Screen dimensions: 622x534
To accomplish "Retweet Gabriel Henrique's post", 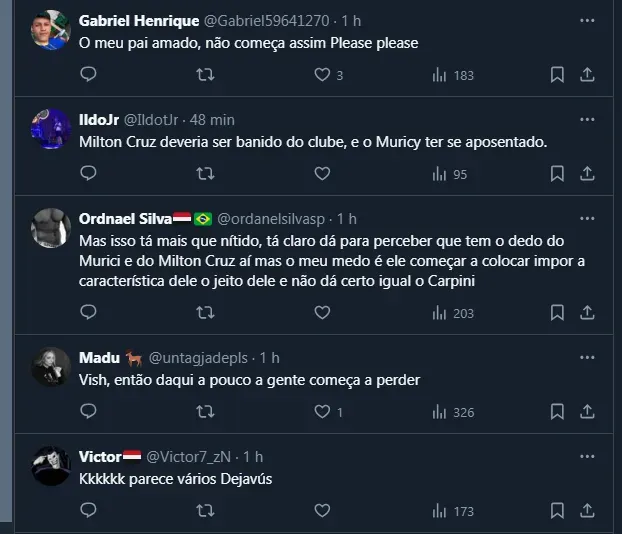I will point(205,75).
